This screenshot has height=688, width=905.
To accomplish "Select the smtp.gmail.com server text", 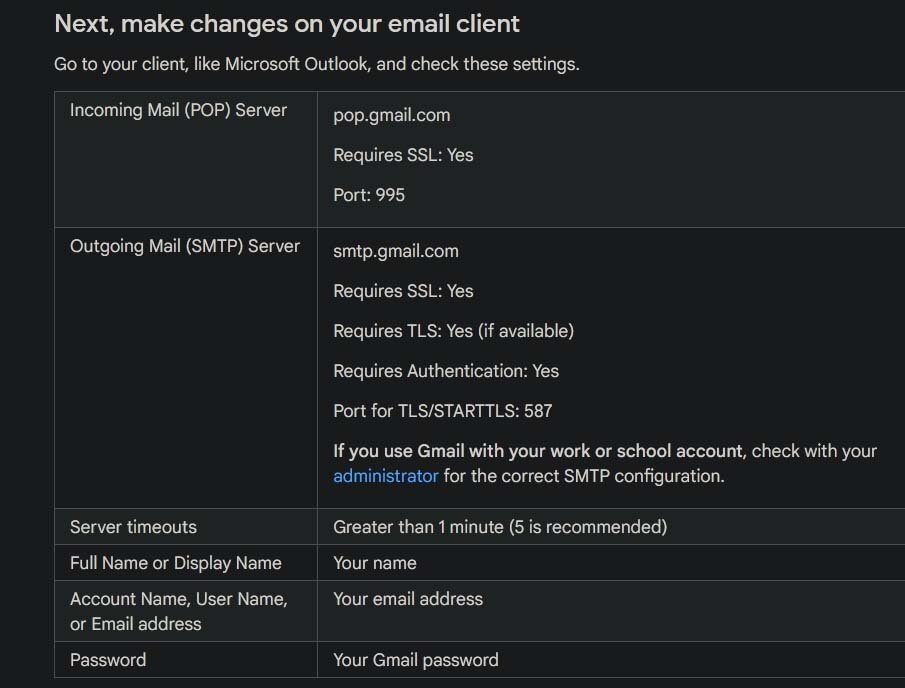I will tap(395, 251).
